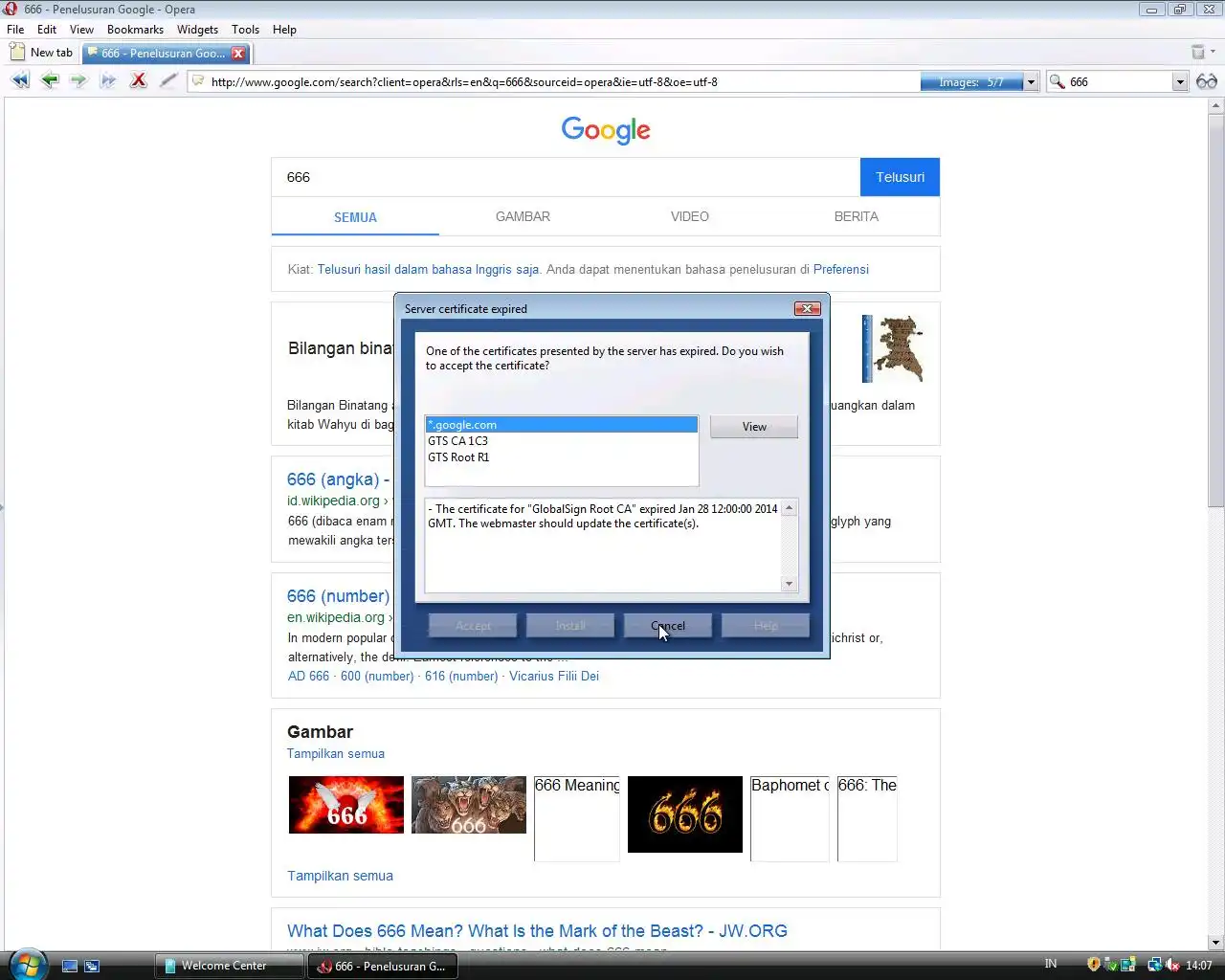Click search field magnifier icon
The height and width of the screenshot is (980, 1225).
click(1058, 82)
